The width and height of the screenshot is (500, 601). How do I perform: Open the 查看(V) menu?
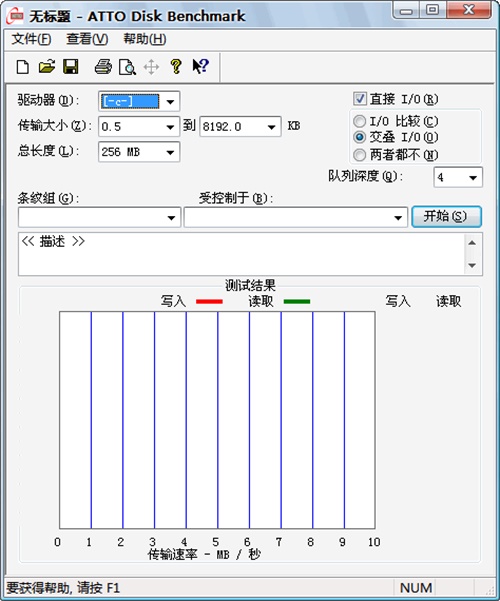[87, 39]
